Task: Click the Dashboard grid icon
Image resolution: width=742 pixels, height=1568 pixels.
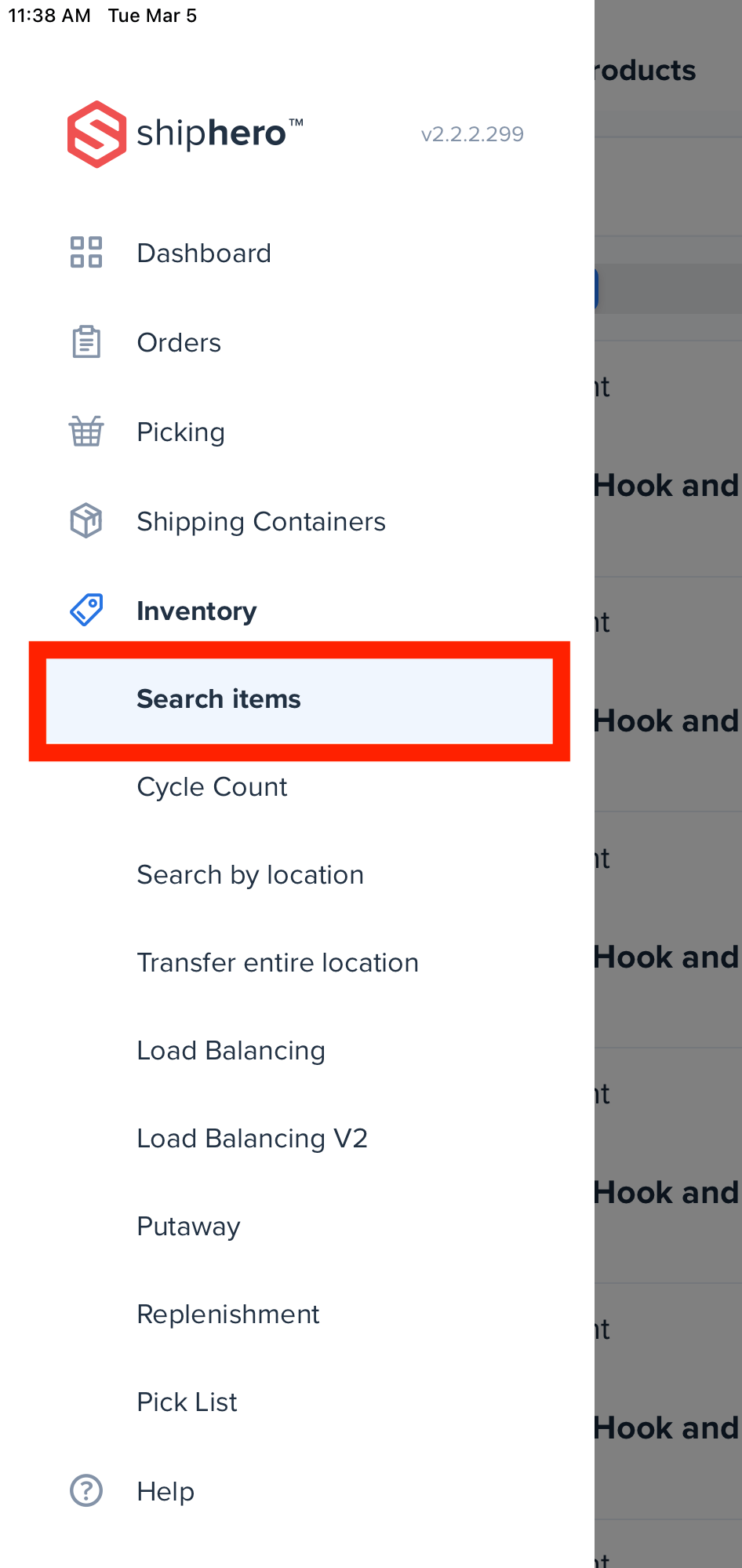Action: [86, 253]
